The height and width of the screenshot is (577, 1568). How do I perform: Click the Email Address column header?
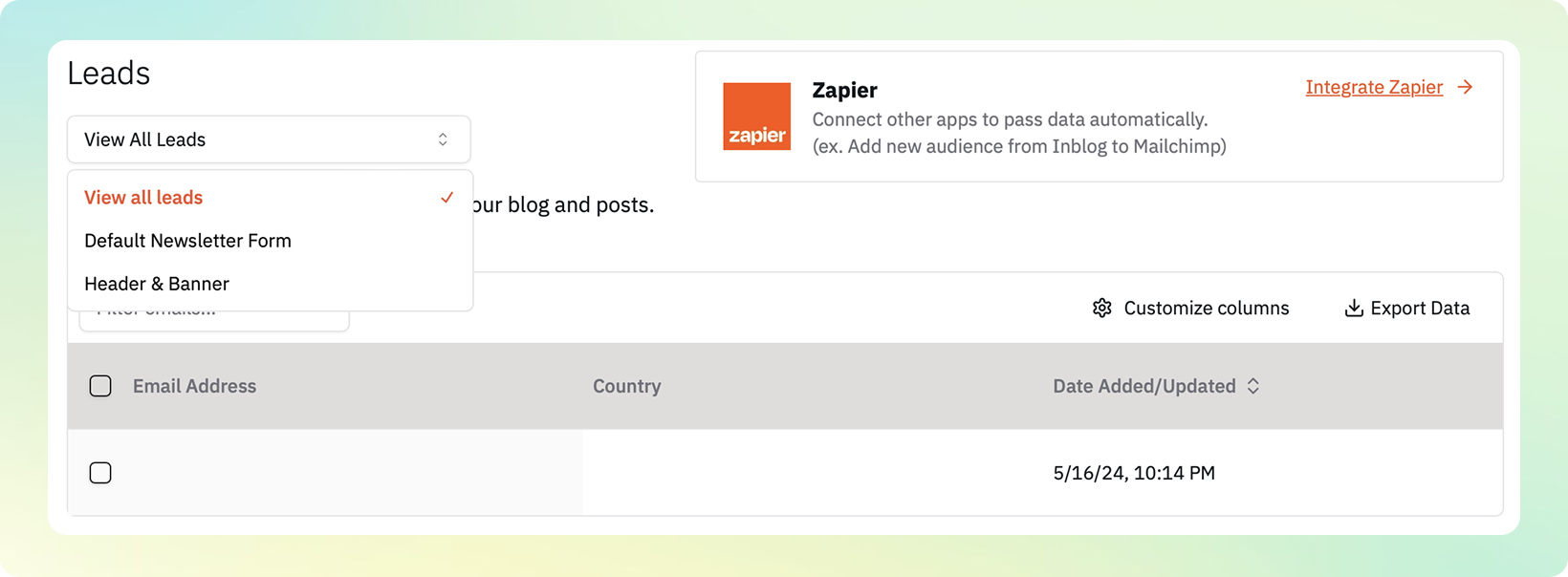coord(194,386)
